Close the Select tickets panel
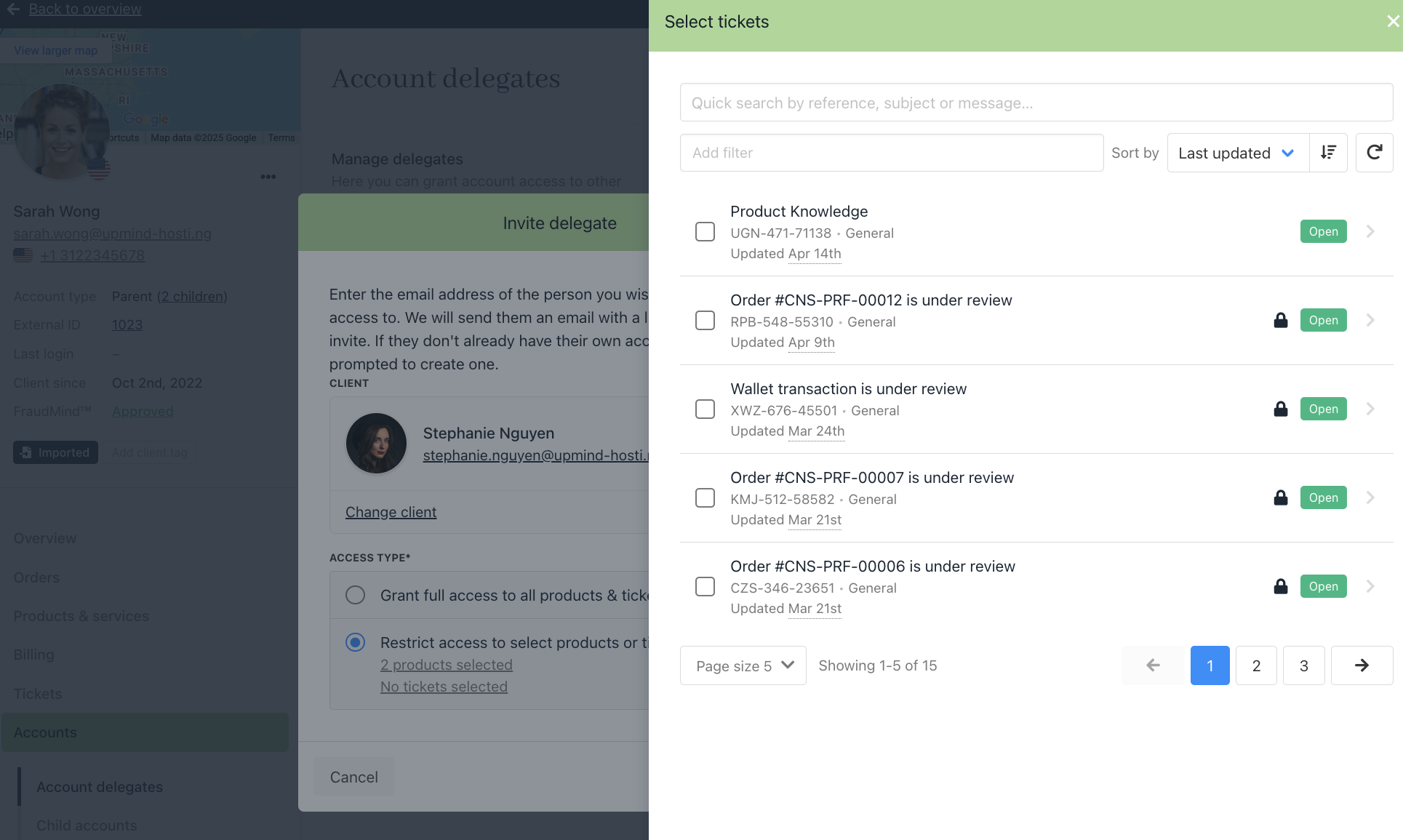The height and width of the screenshot is (840, 1403). pyautogui.click(x=1392, y=22)
